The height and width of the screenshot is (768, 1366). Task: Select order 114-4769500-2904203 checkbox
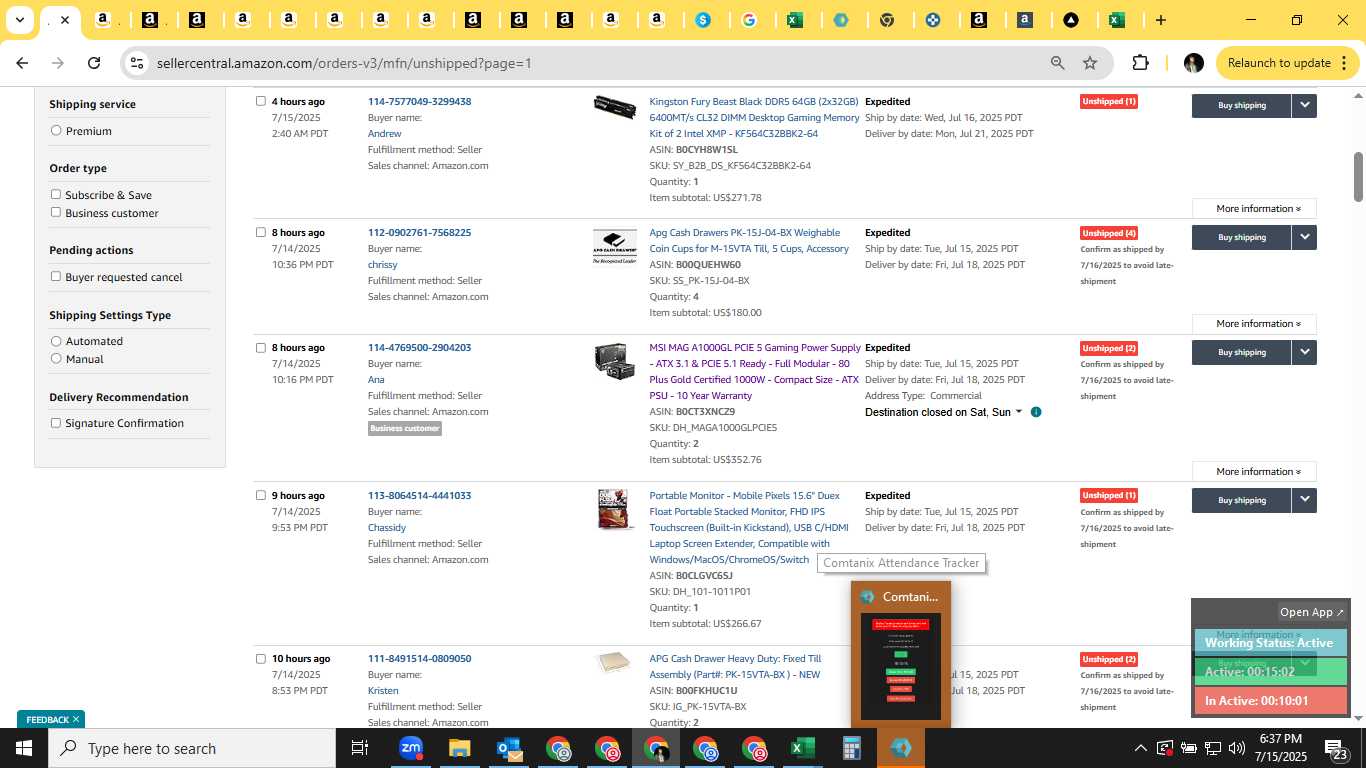click(261, 348)
